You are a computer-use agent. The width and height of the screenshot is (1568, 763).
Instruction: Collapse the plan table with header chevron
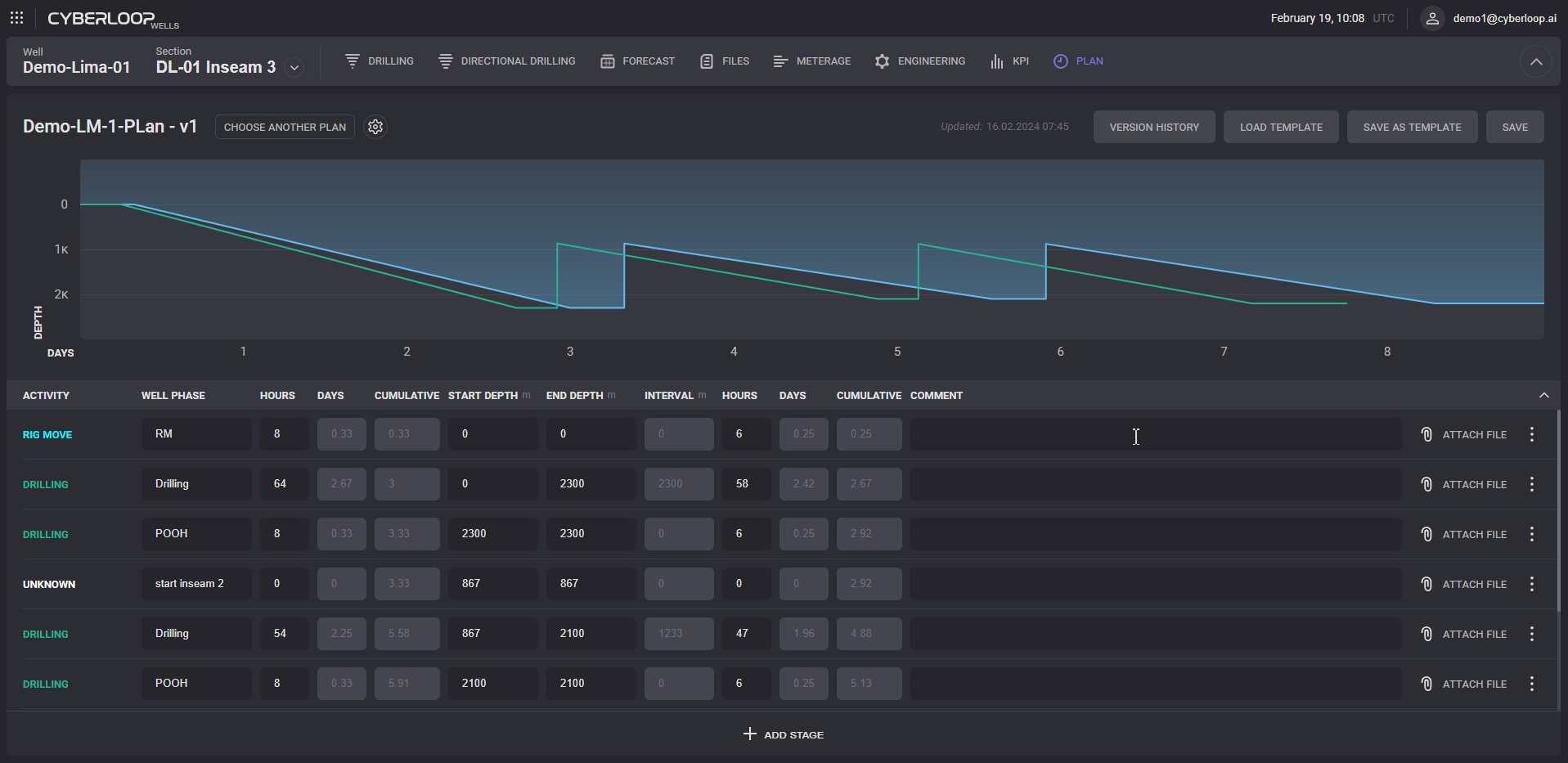[x=1543, y=395]
